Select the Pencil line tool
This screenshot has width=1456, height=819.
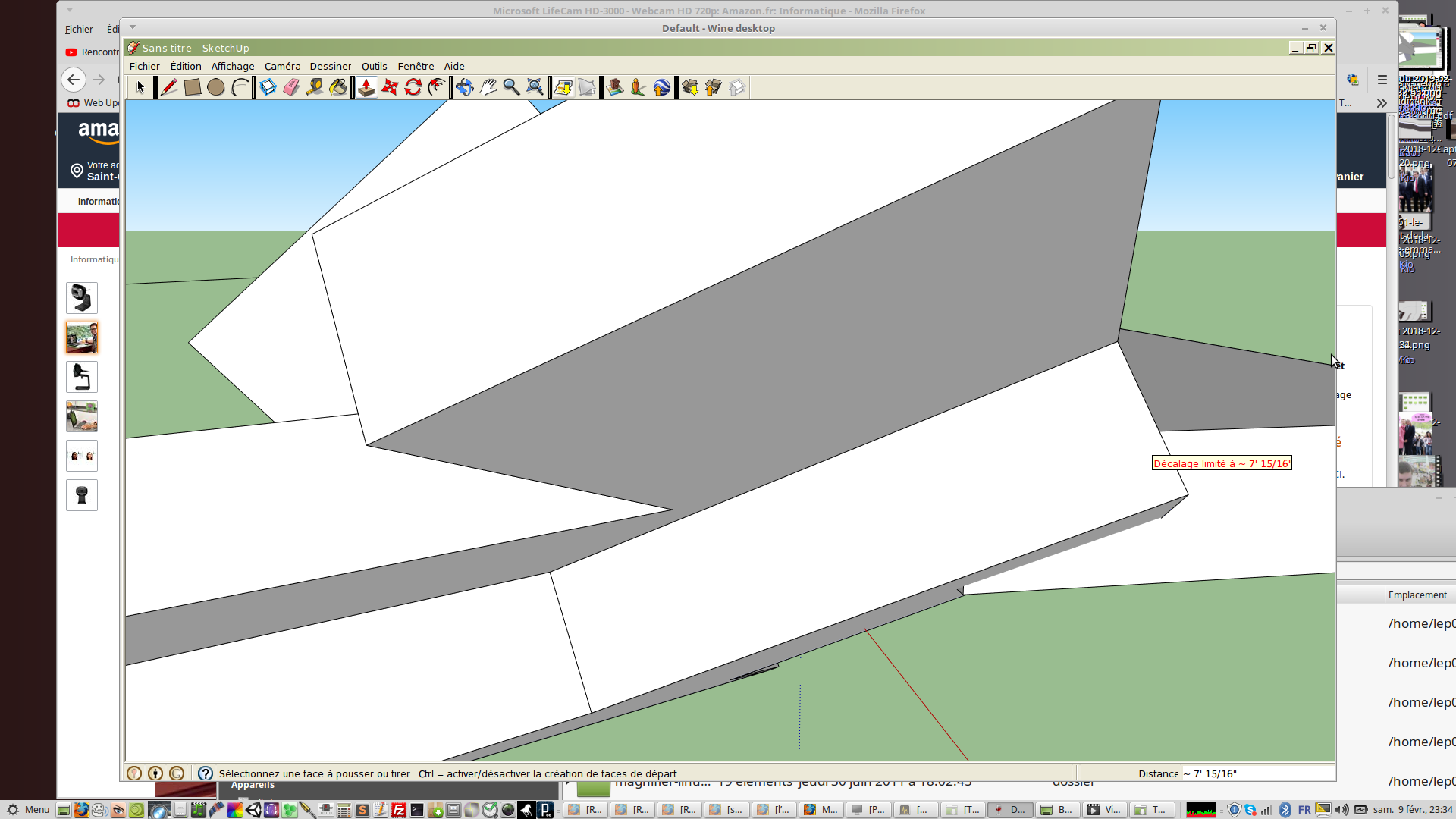pos(168,87)
